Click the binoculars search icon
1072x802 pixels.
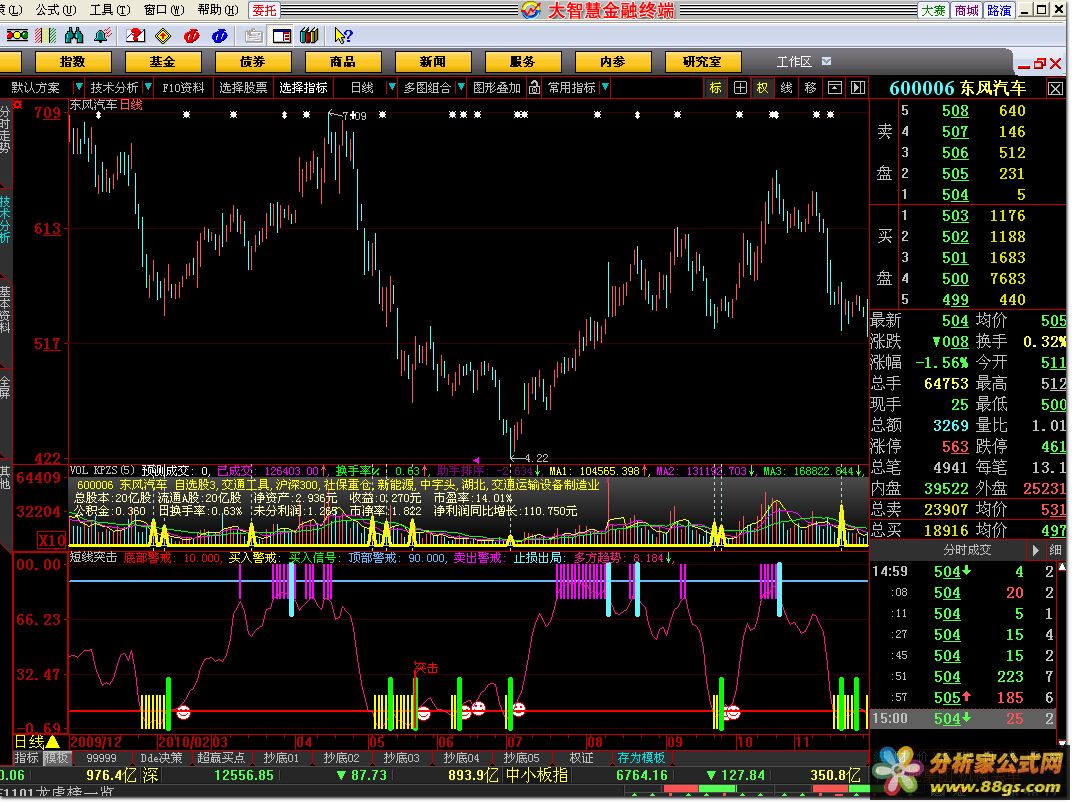coord(74,35)
